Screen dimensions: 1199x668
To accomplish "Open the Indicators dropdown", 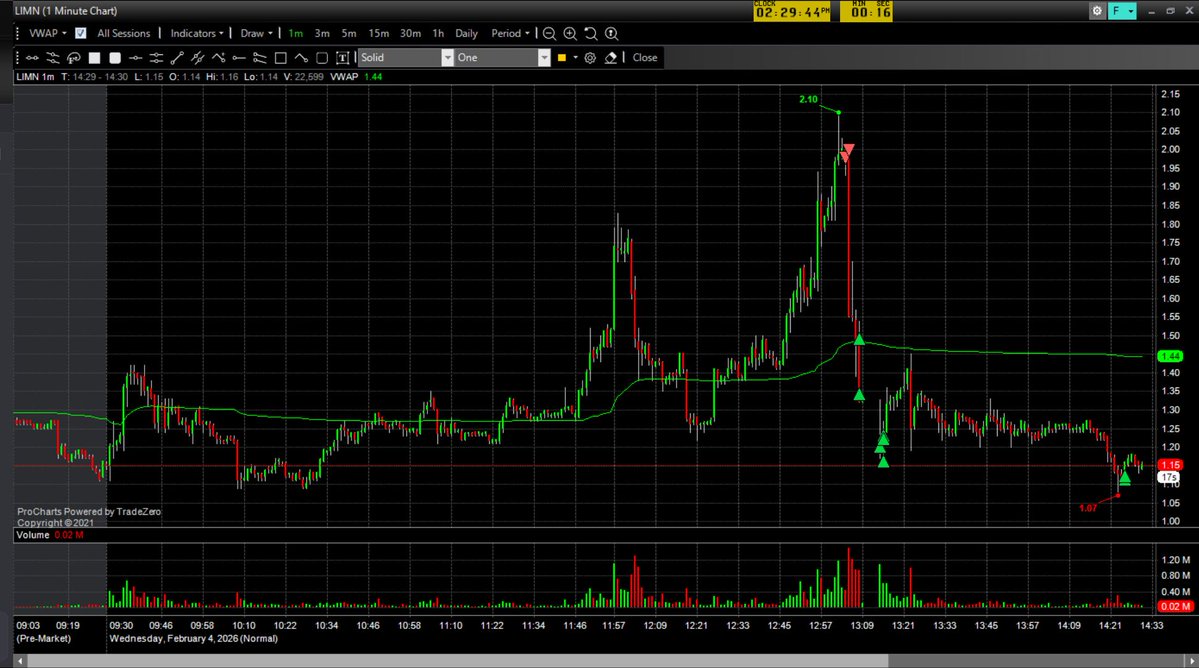I will (x=197, y=34).
